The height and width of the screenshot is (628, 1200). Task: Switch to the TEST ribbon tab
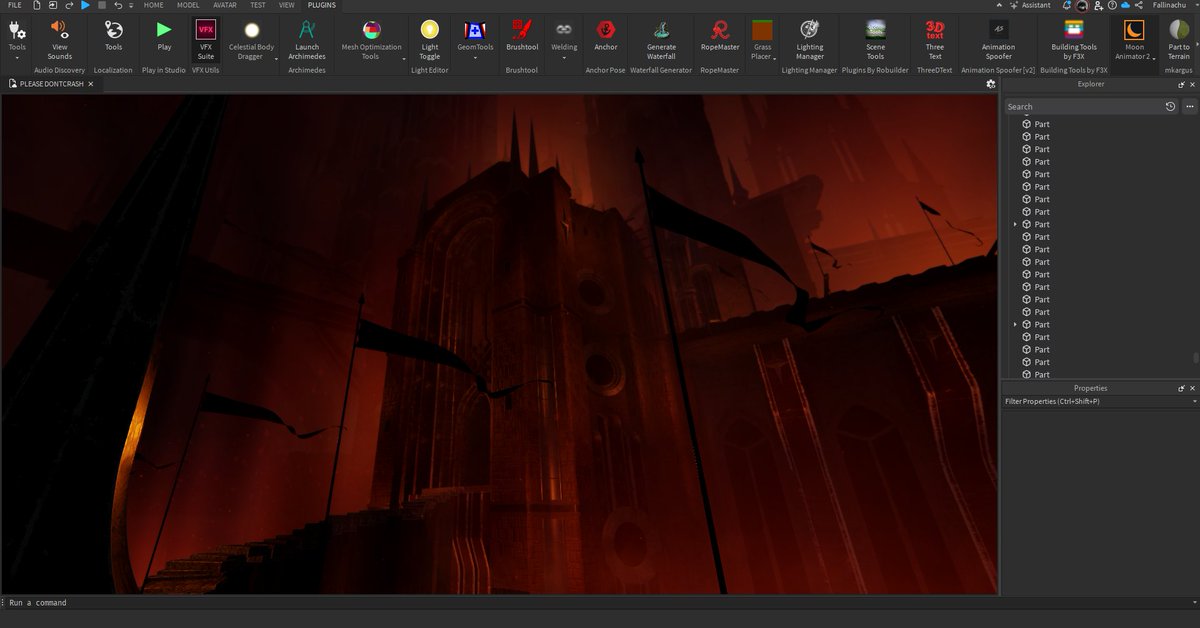(258, 5)
